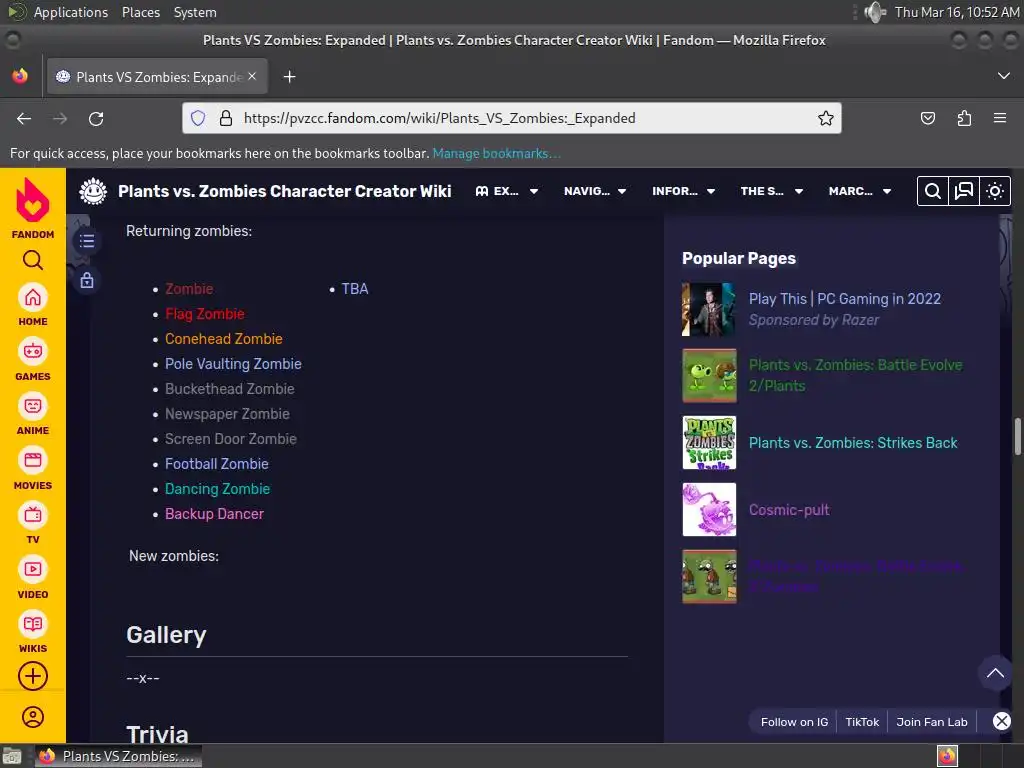This screenshot has width=1024, height=768.
Task: Expand the THE S... navigation dropdown
Action: coord(772,191)
